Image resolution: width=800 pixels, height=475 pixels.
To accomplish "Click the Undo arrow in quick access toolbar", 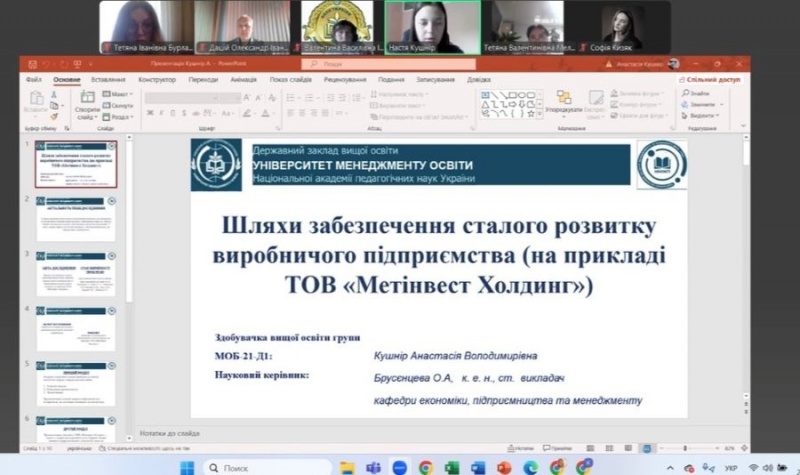I will pos(47,64).
